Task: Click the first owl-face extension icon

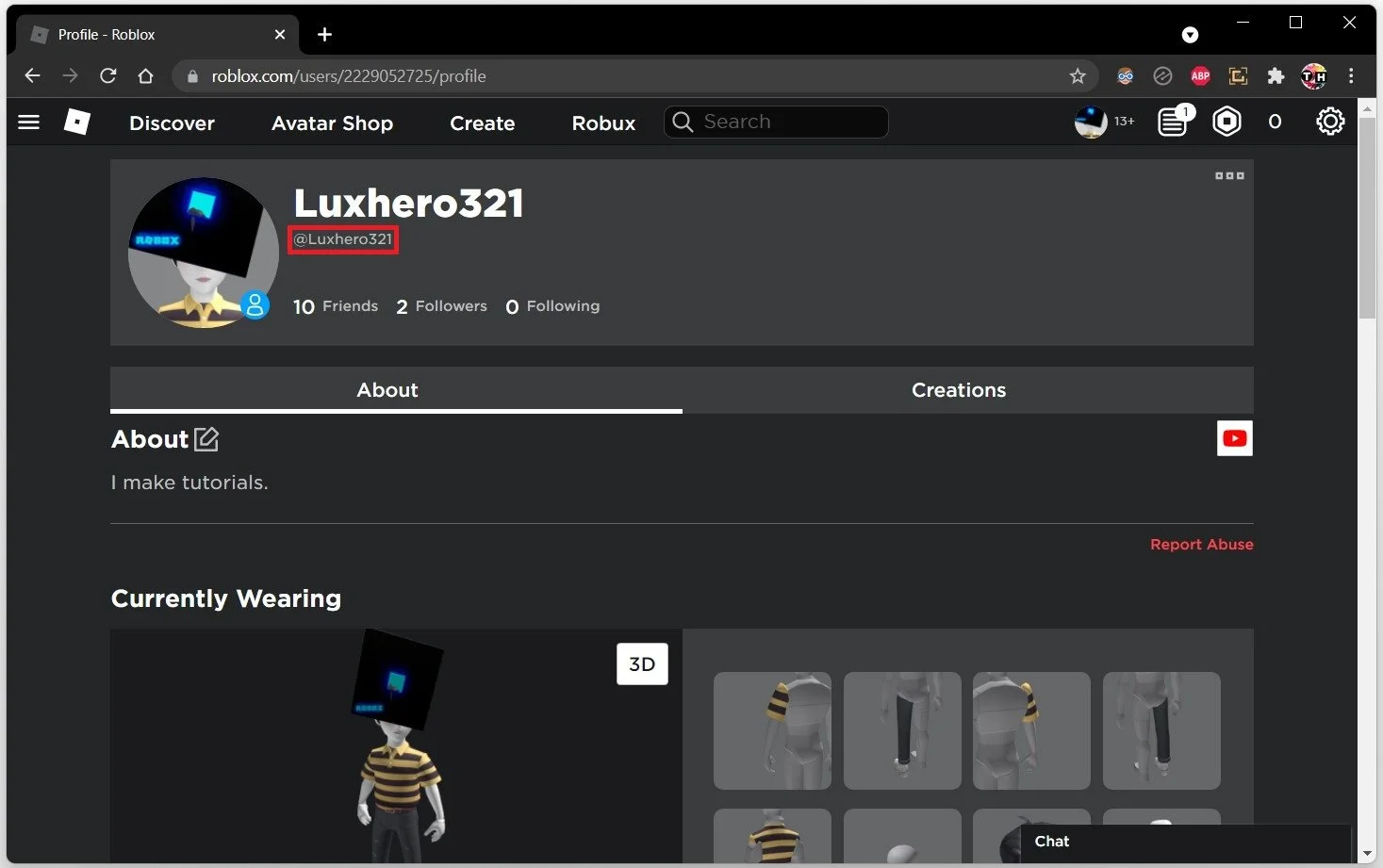Action: click(1125, 76)
